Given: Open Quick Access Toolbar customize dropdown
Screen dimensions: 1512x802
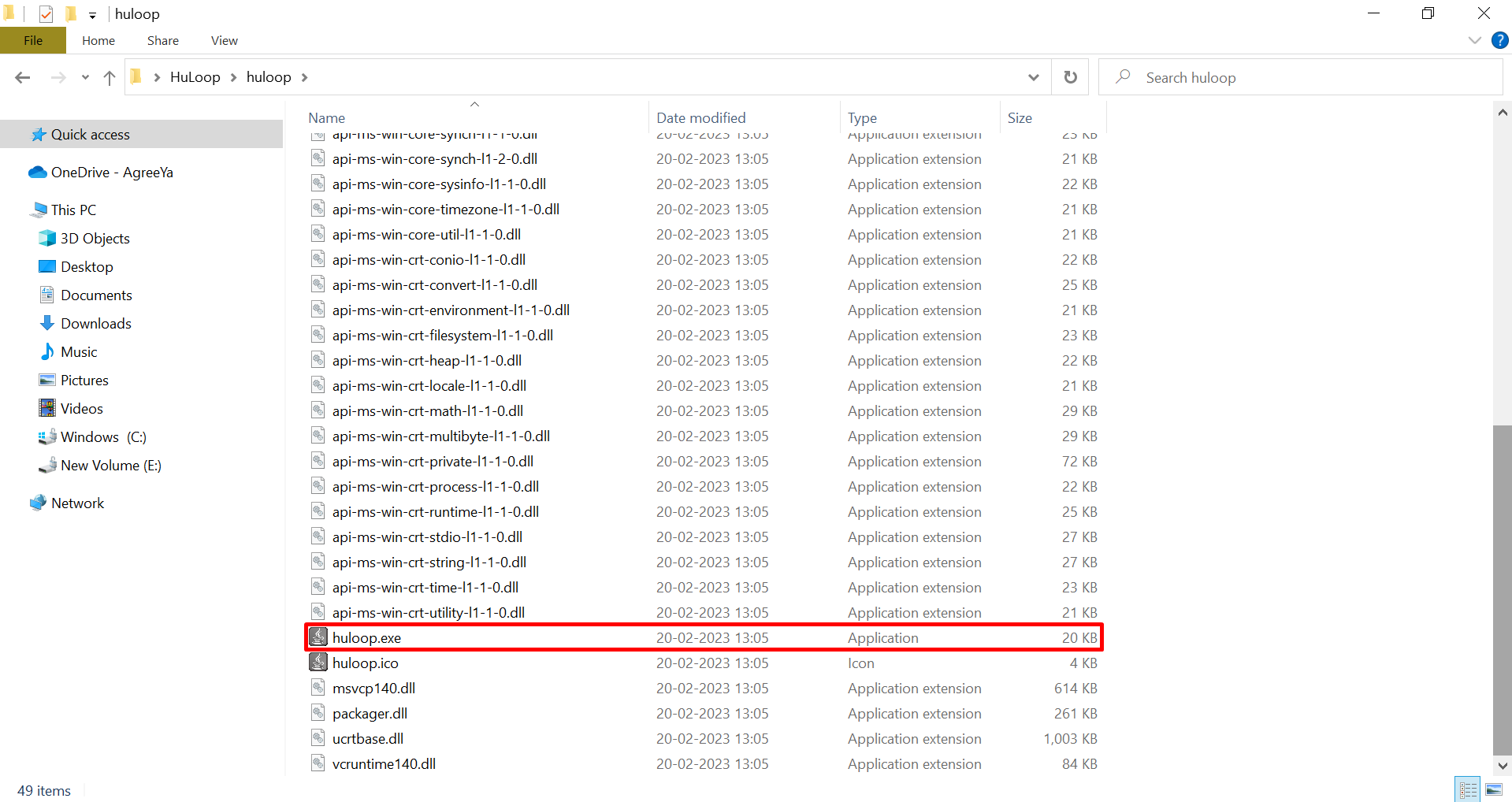Looking at the screenshot, I should click(92, 15).
